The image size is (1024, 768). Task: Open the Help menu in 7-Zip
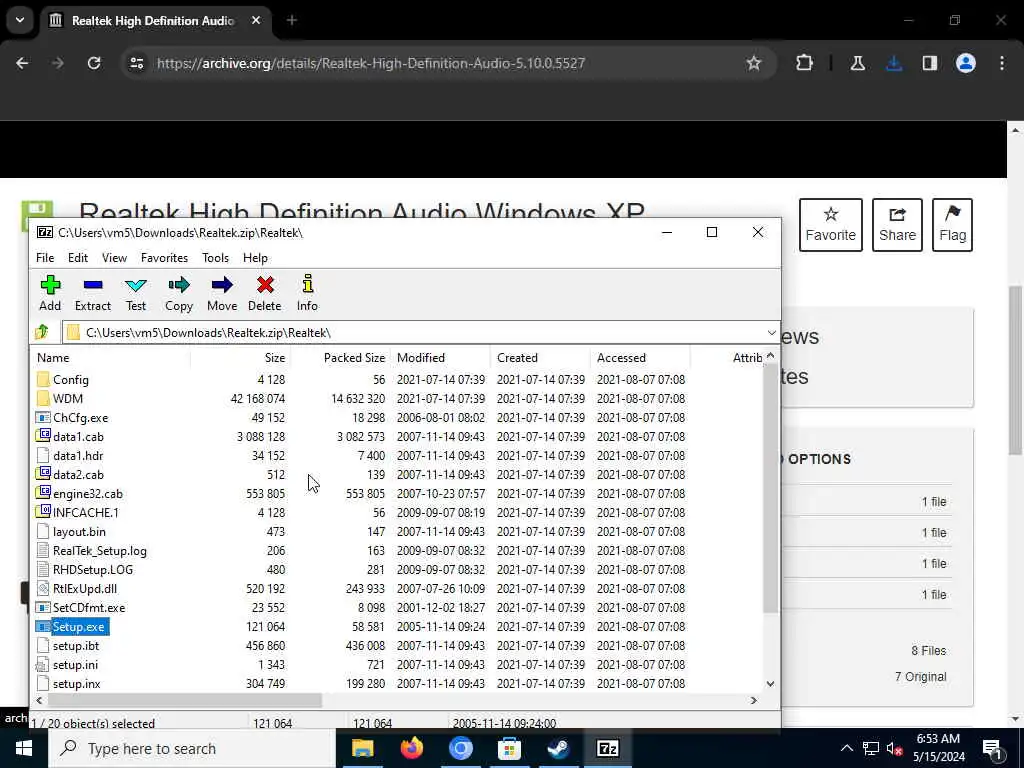(x=255, y=258)
